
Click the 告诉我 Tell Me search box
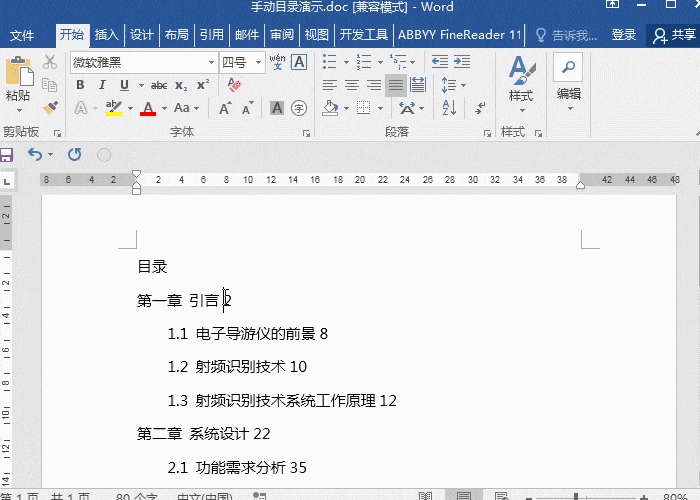pyautogui.click(x=566, y=35)
